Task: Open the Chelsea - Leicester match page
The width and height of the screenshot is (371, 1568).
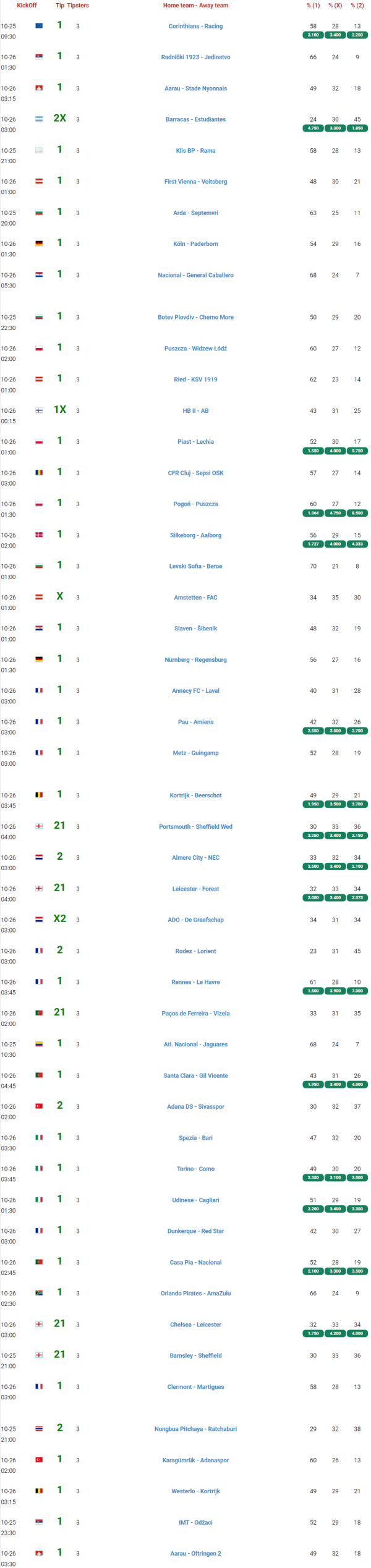Action: (195, 1324)
